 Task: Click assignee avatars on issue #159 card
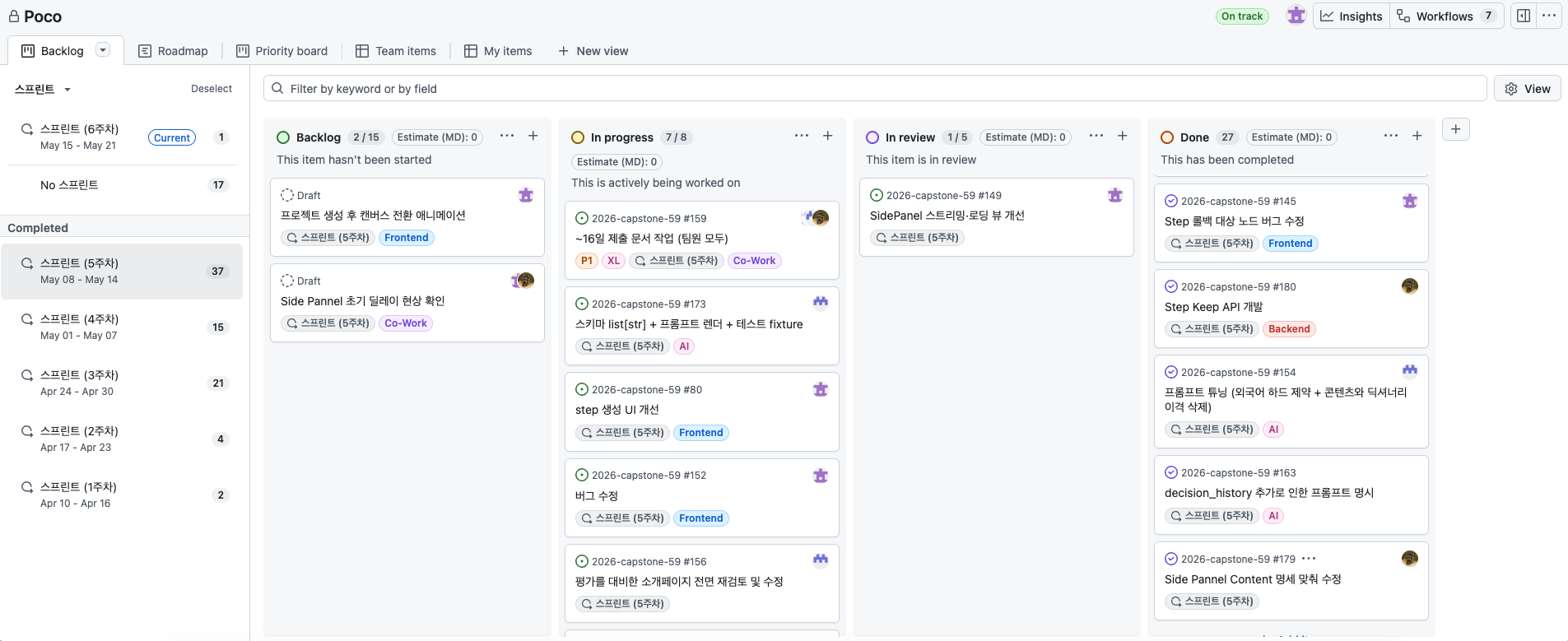click(x=815, y=218)
